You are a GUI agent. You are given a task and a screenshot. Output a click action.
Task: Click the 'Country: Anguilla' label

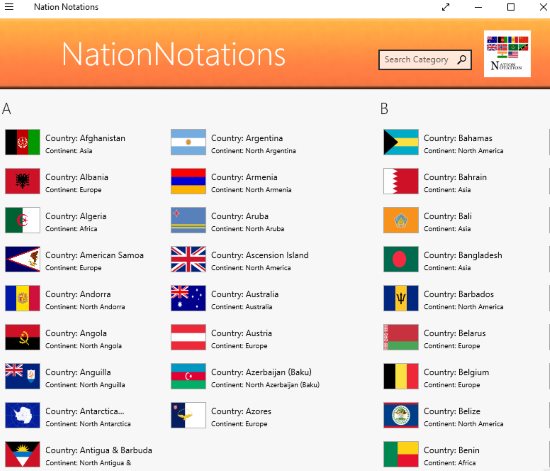(x=78, y=372)
